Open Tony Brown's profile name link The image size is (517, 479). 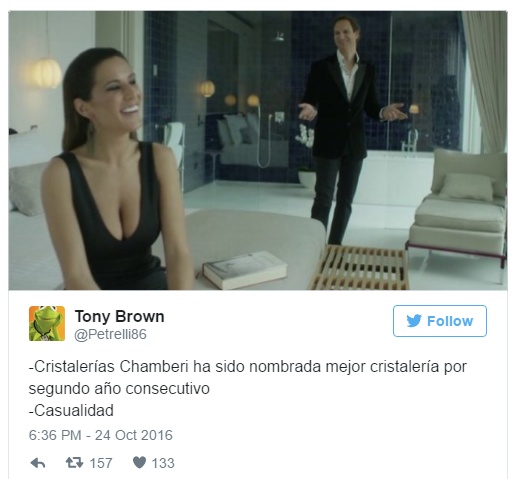pyautogui.click(x=119, y=316)
